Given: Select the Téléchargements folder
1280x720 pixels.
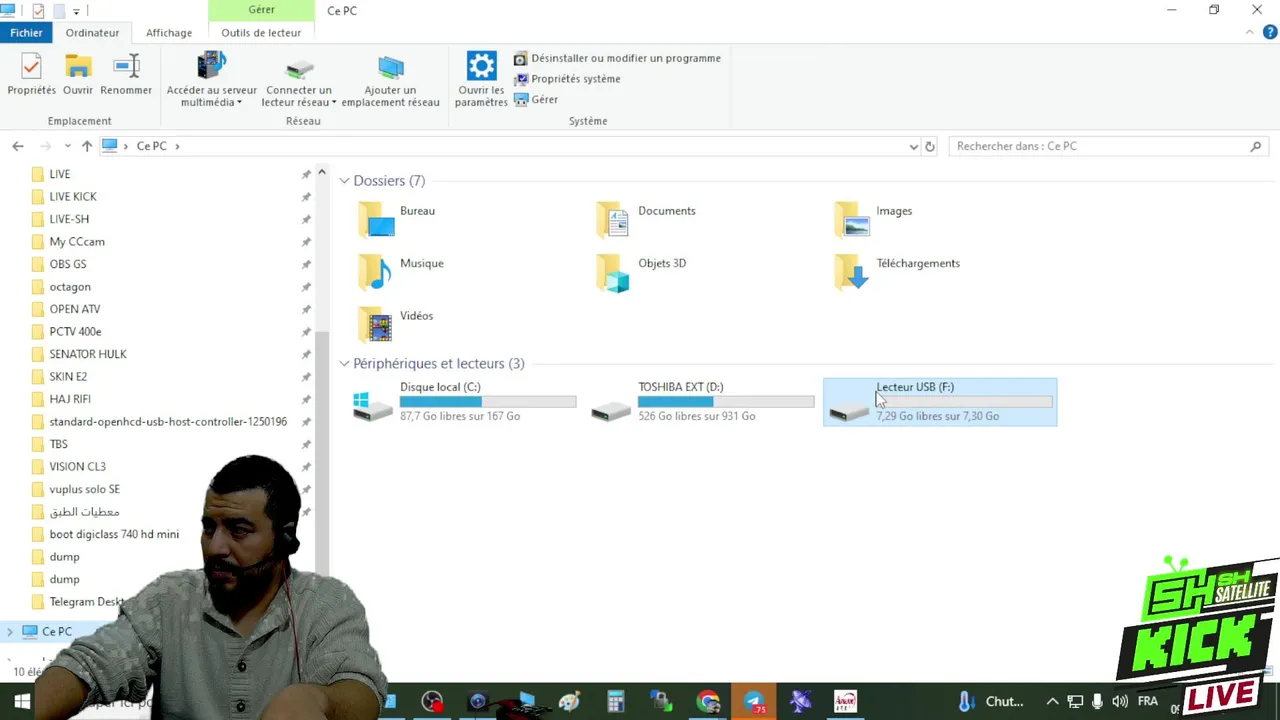Looking at the screenshot, I should [x=897, y=271].
